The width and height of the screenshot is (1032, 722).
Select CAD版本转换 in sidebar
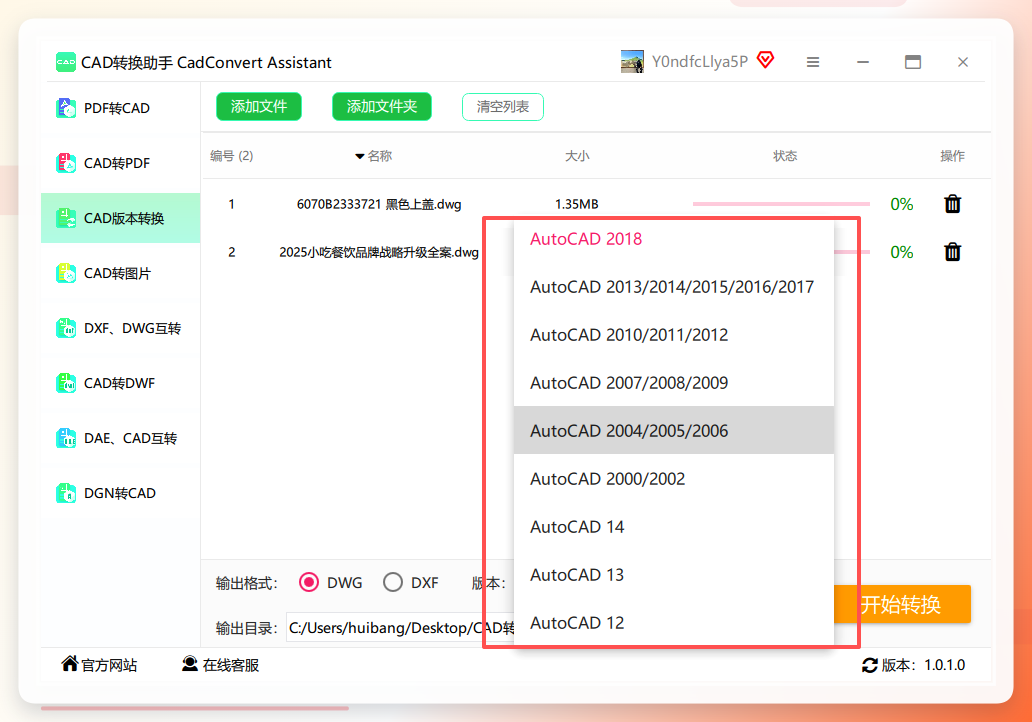click(120, 219)
